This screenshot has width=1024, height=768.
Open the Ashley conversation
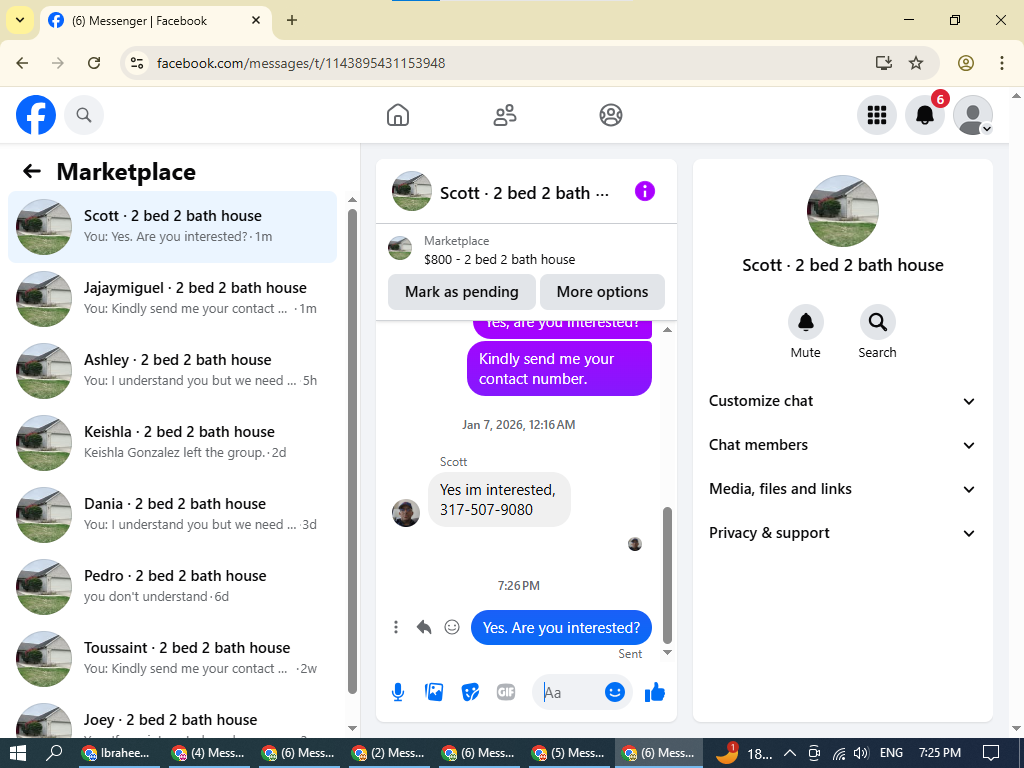pos(172,370)
